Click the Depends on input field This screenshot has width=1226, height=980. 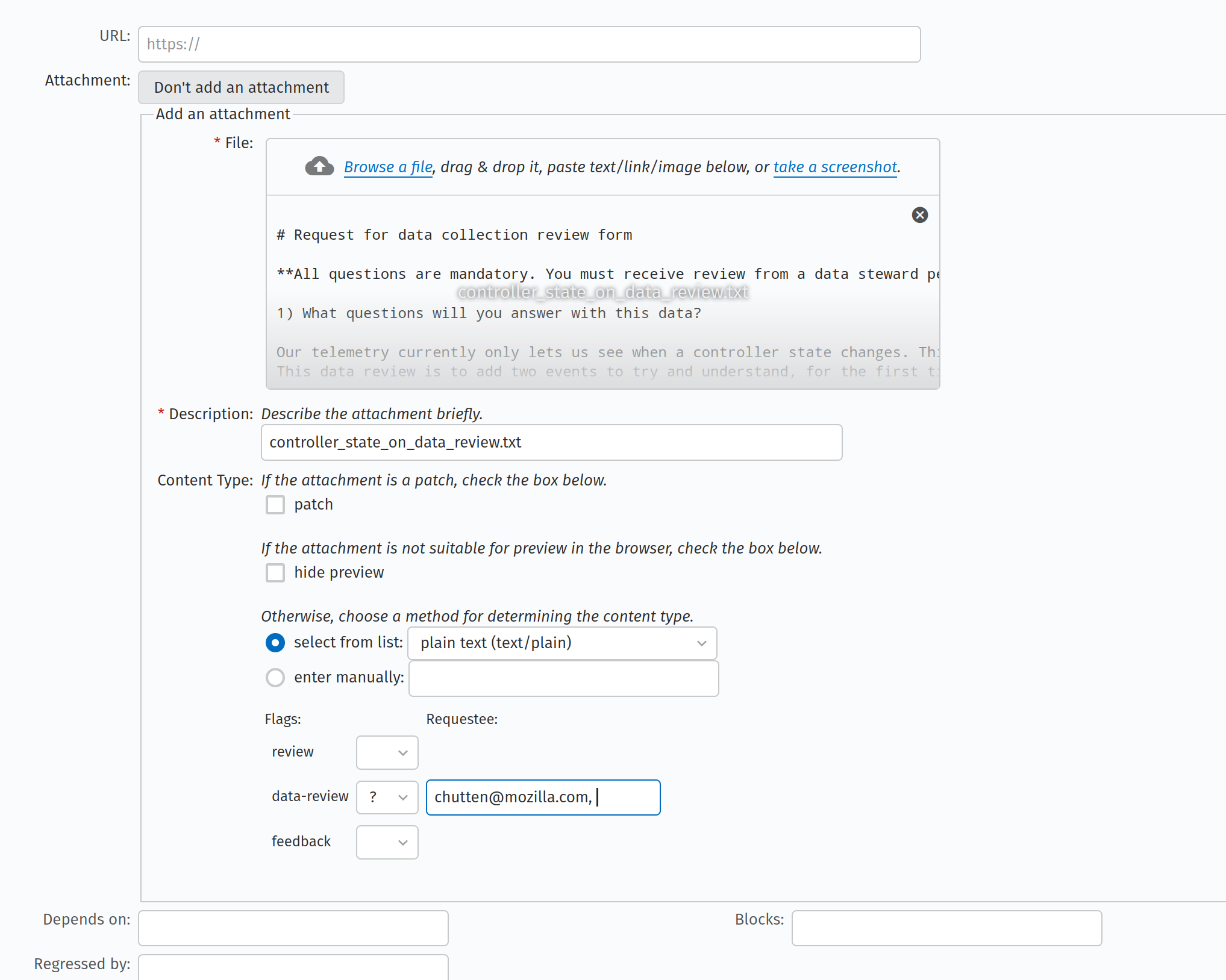[293, 928]
